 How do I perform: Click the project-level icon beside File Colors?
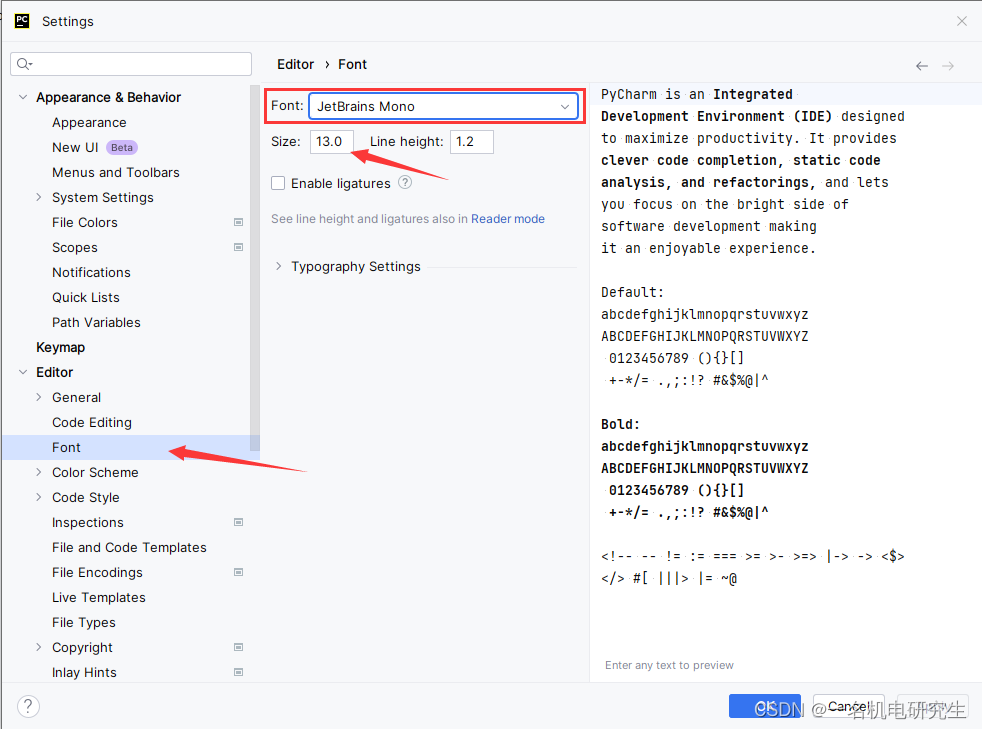click(x=239, y=222)
